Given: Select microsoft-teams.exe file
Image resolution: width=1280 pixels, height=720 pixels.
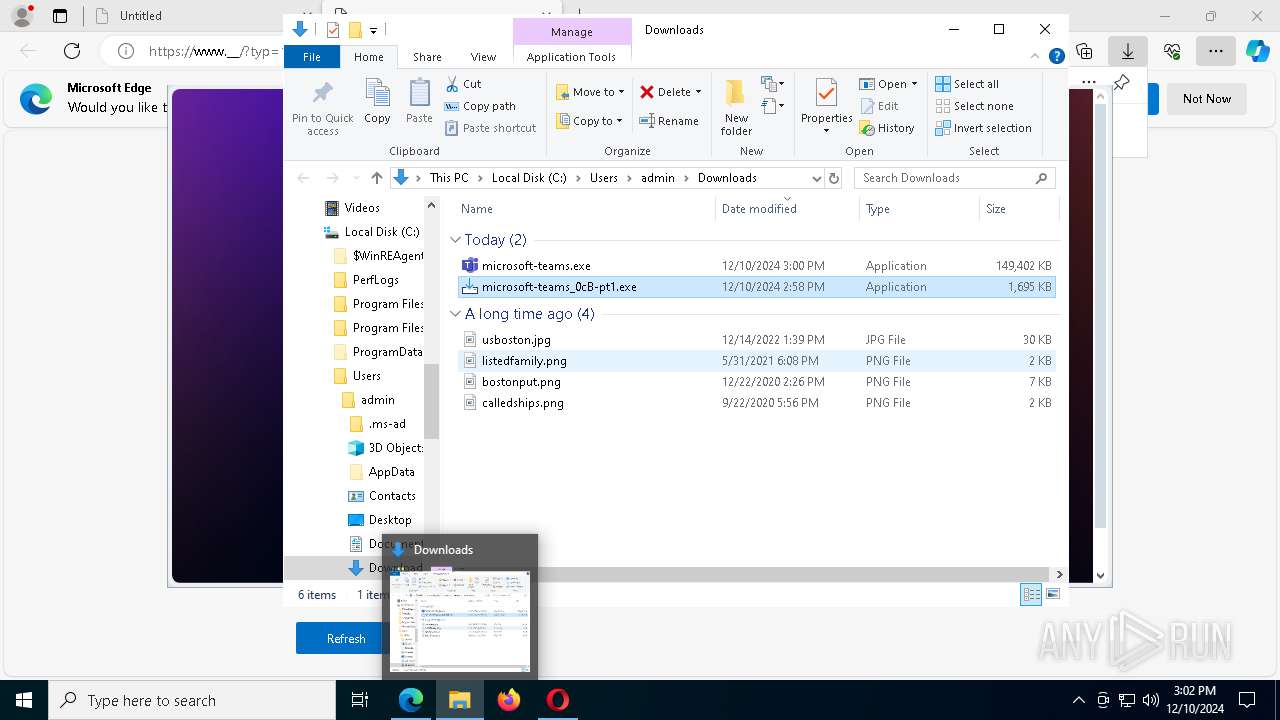Looking at the screenshot, I should (756, 266).
